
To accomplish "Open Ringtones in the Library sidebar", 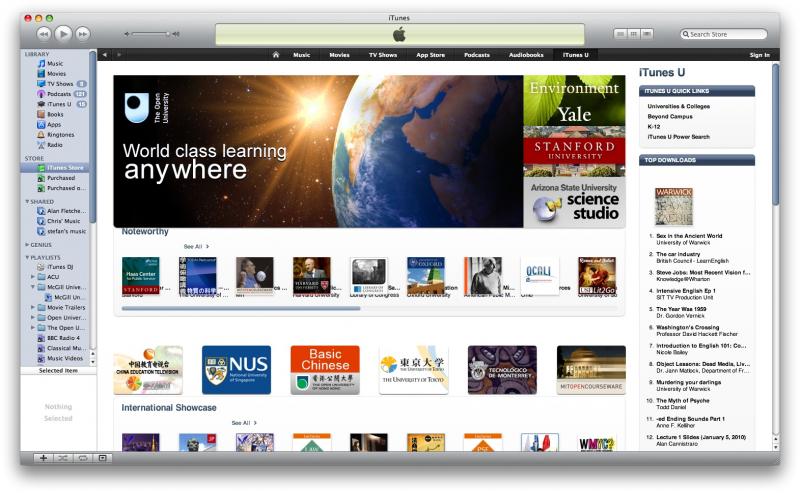I will 60,134.
